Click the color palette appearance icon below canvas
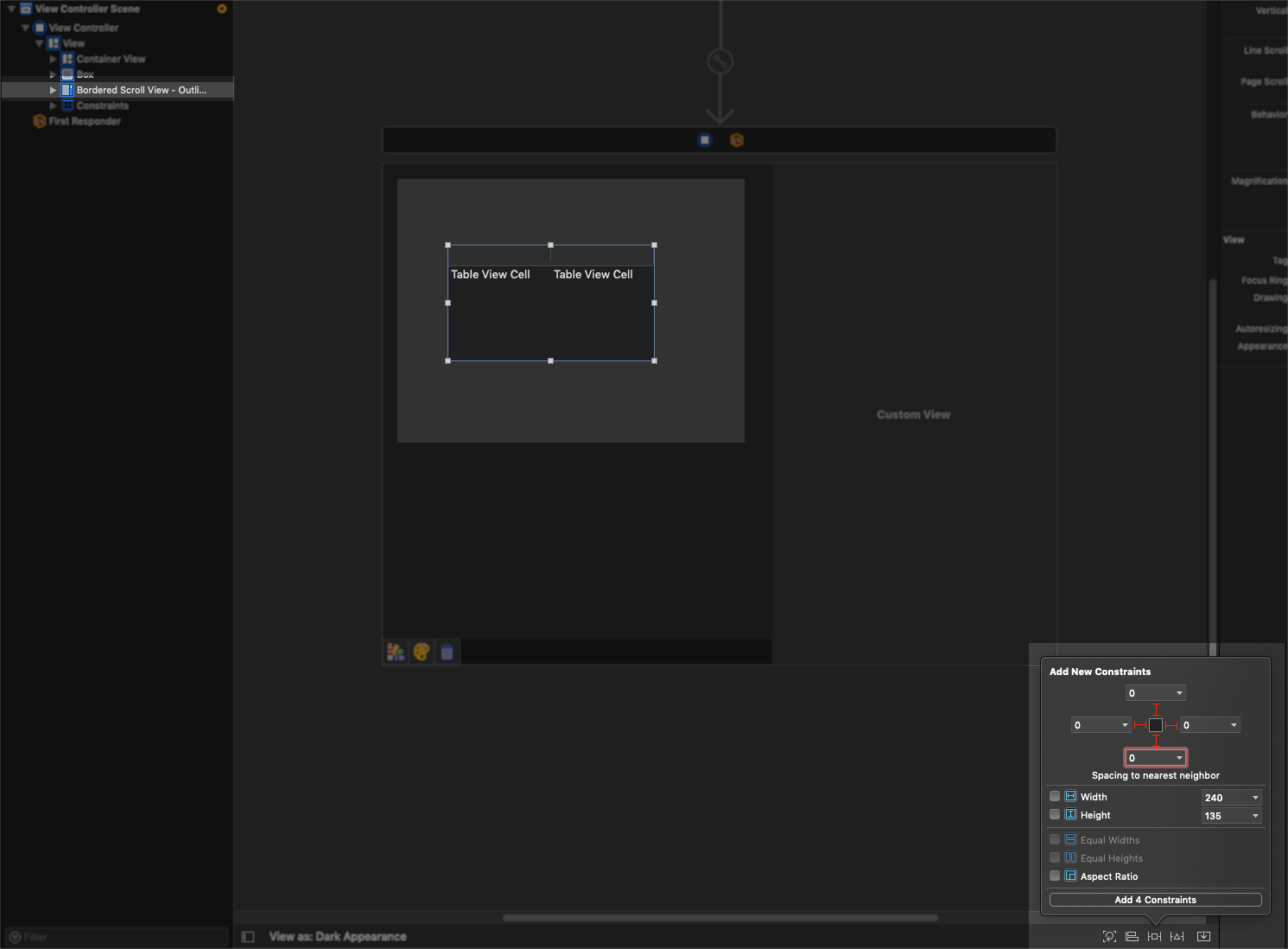This screenshot has height=949, width=1288. point(422,653)
